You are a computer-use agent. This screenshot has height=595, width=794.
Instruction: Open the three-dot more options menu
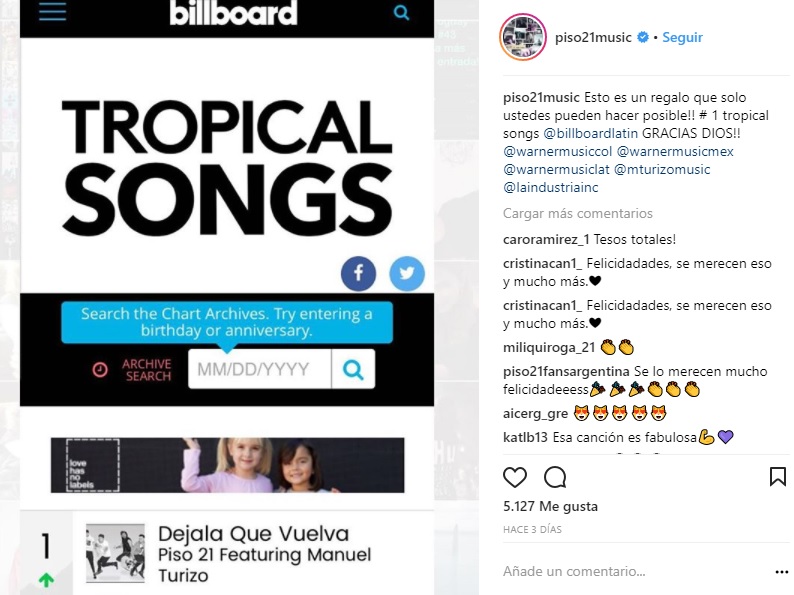coord(781,572)
